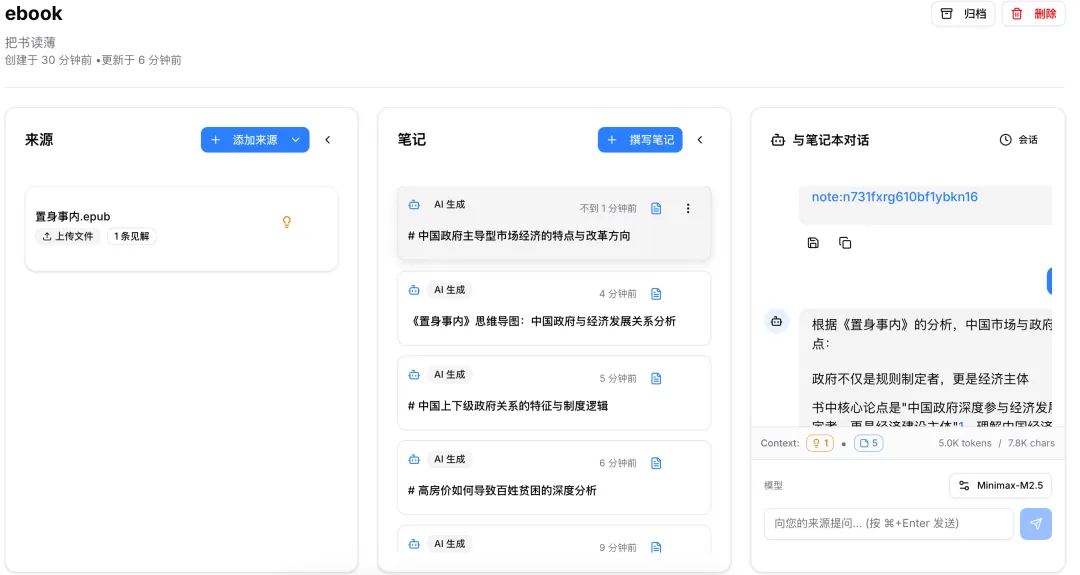The height and width of the screenshot is (575, 1080).
Task: Toggle the insight context badge showing 1
Action: click(820, 443)
